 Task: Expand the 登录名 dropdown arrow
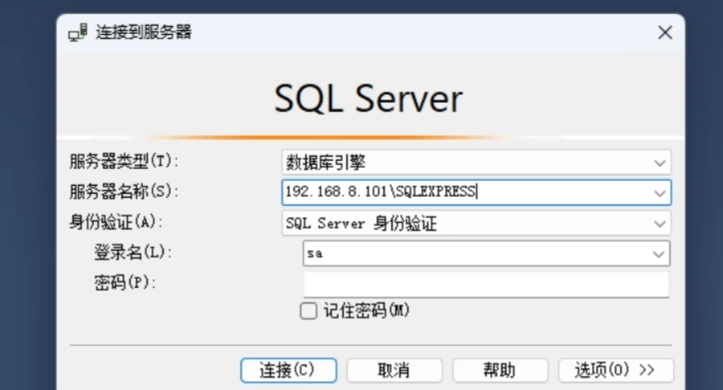click(658, 254)
